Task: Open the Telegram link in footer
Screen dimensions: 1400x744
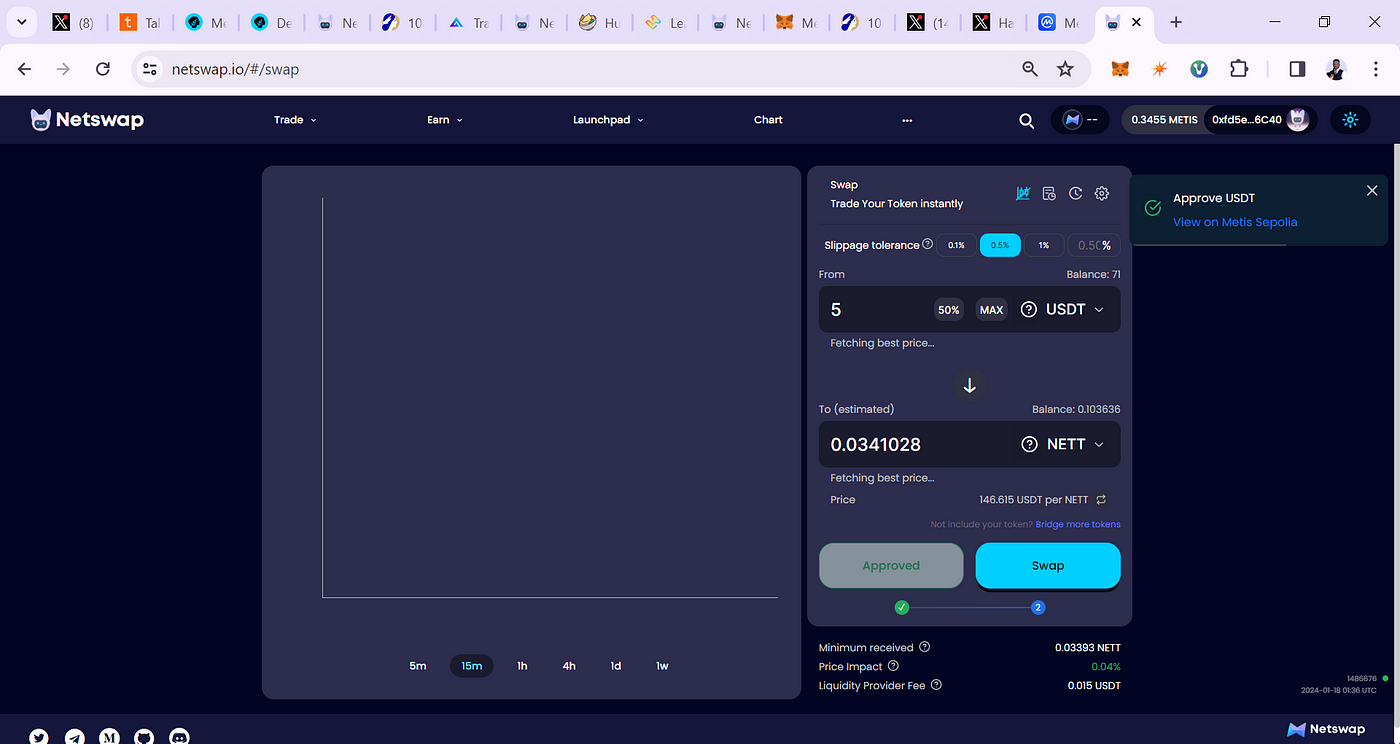Action: click(x=75, y=737)
